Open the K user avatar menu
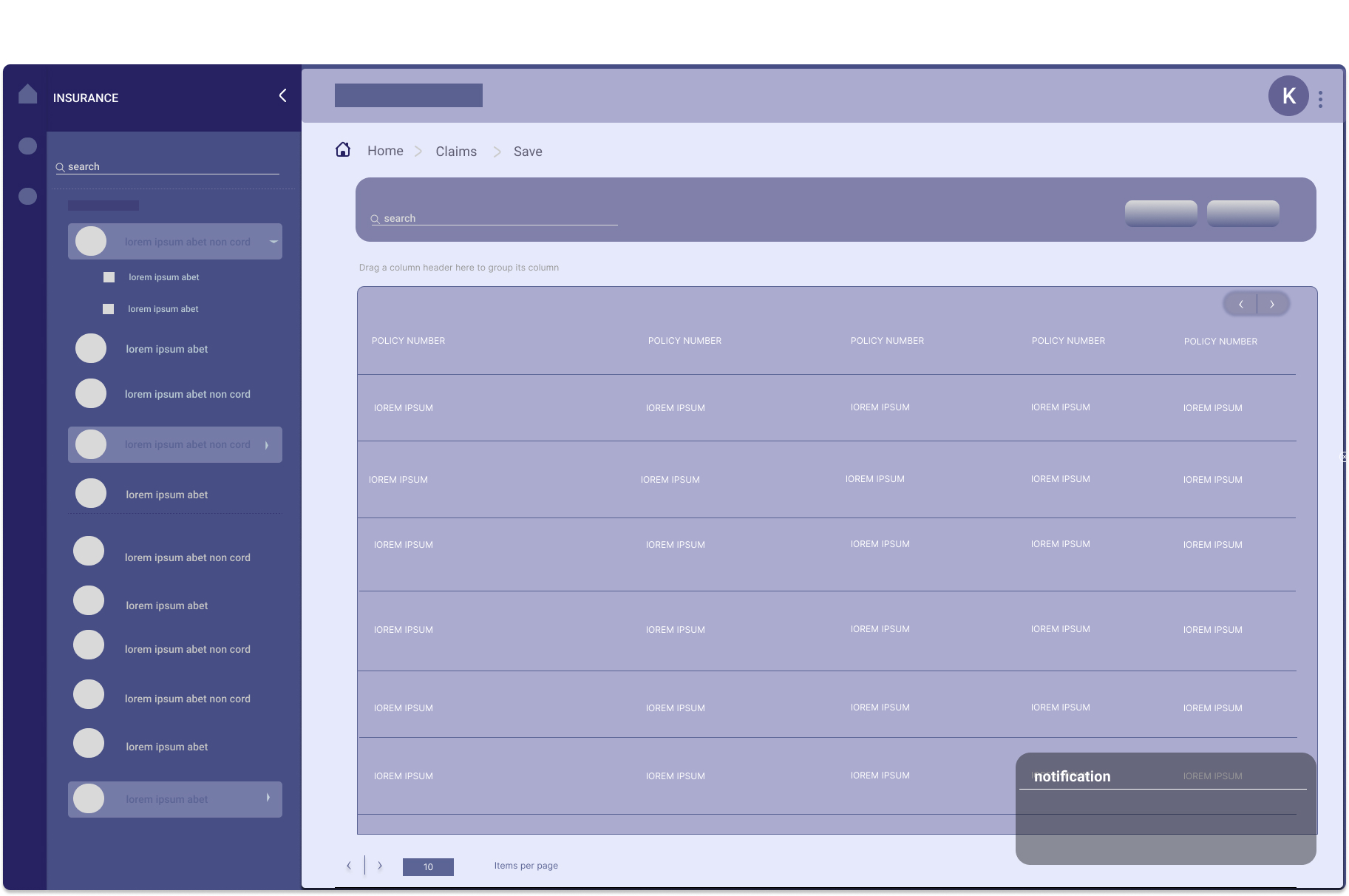1349x896 pixels. point(1288,96)
